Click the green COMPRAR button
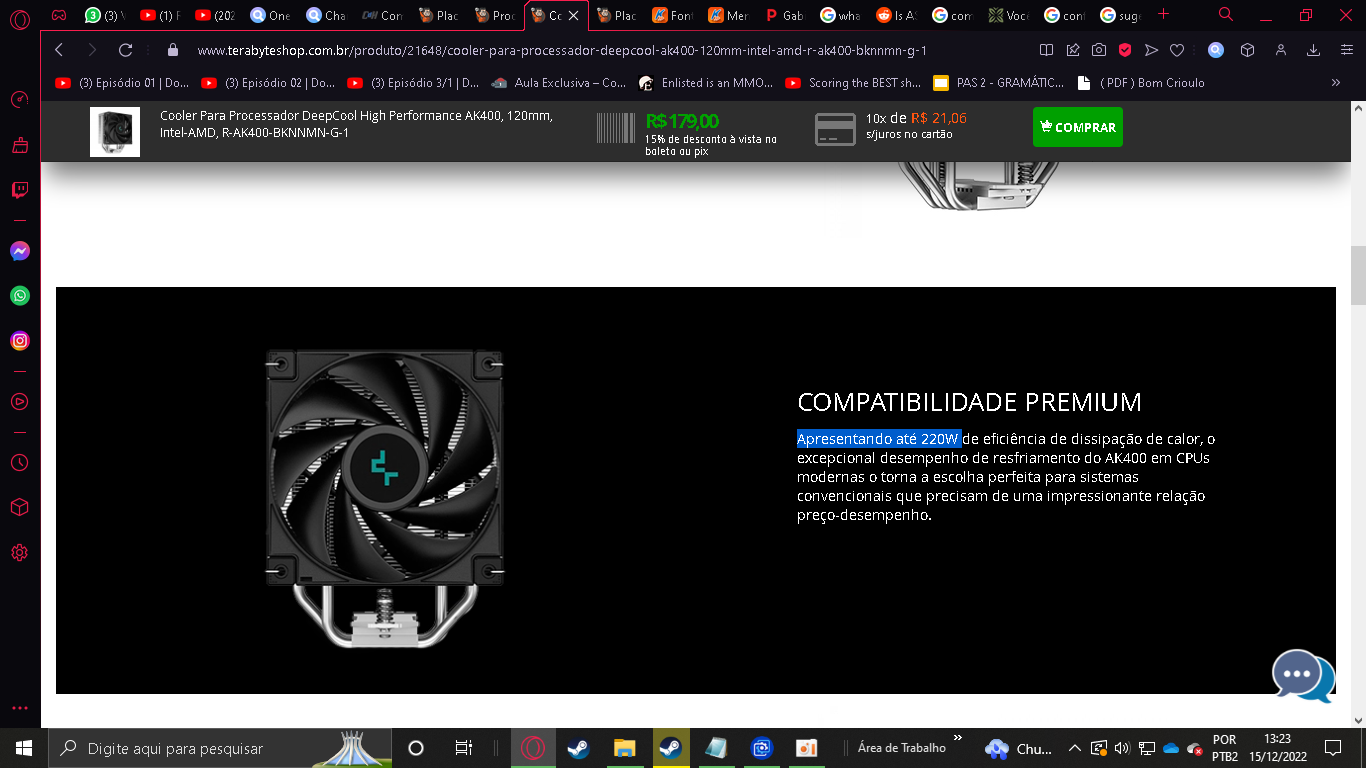1366x768 pixels. tap(1078, 127)
